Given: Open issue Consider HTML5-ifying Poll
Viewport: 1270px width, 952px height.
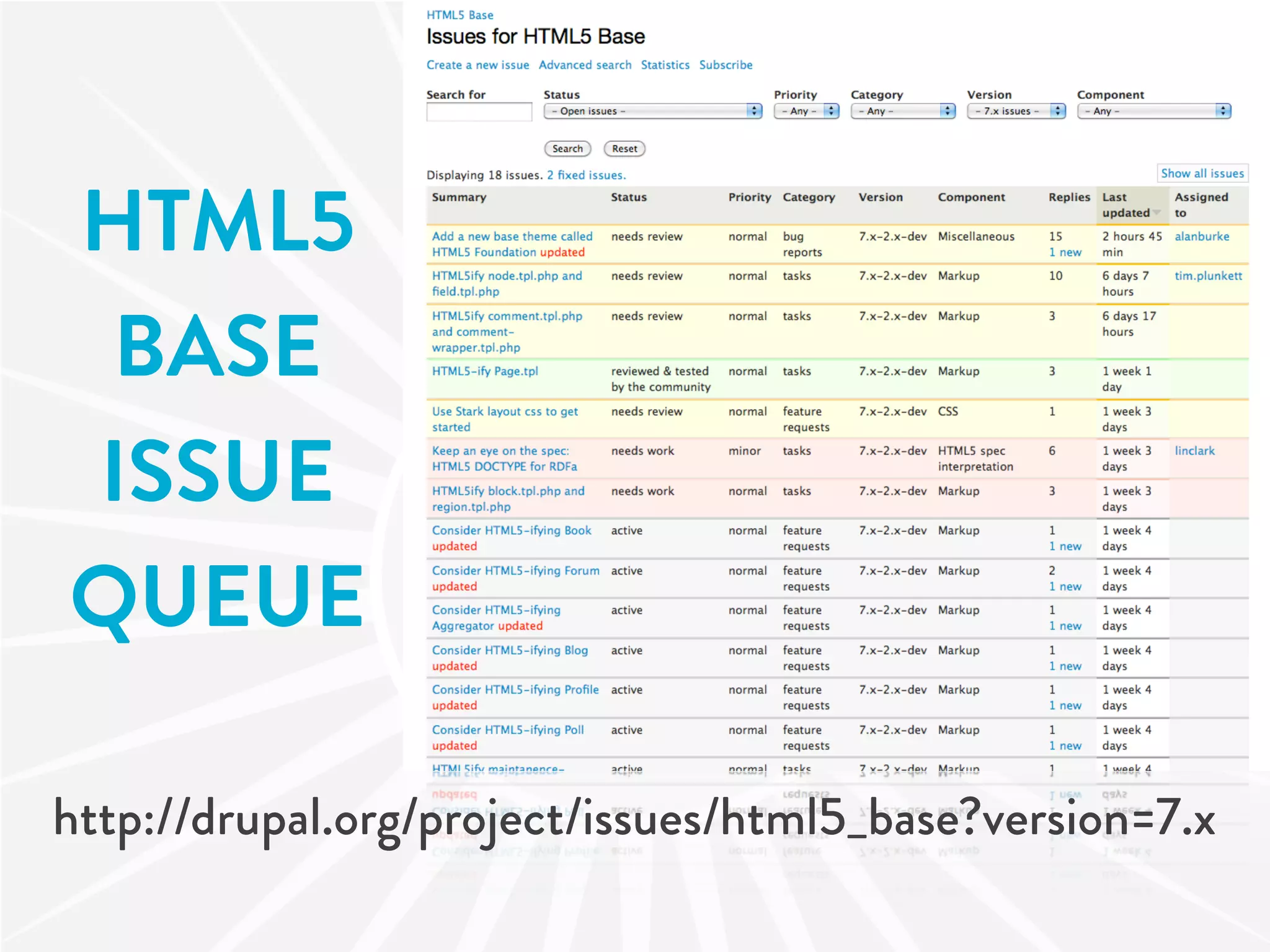Looking at the screenshot, I should click(508, 730).
